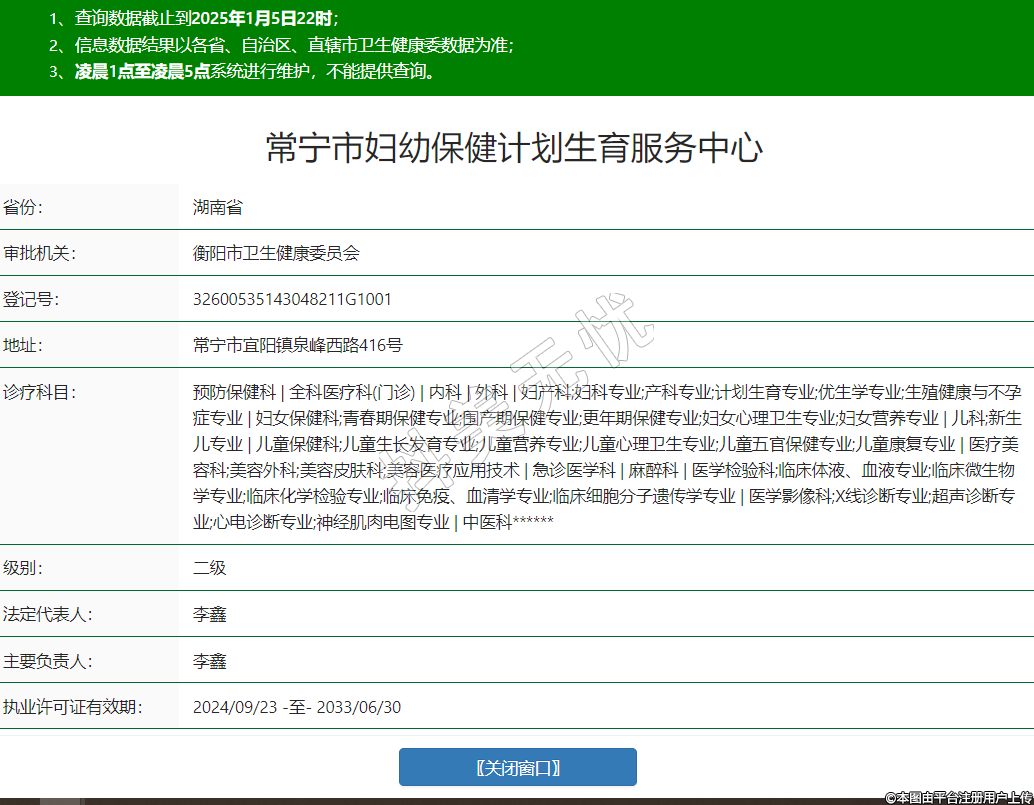Click the 法定代表人 field label
Viewport: 1034px width, 805px height.
click(48, 614)
